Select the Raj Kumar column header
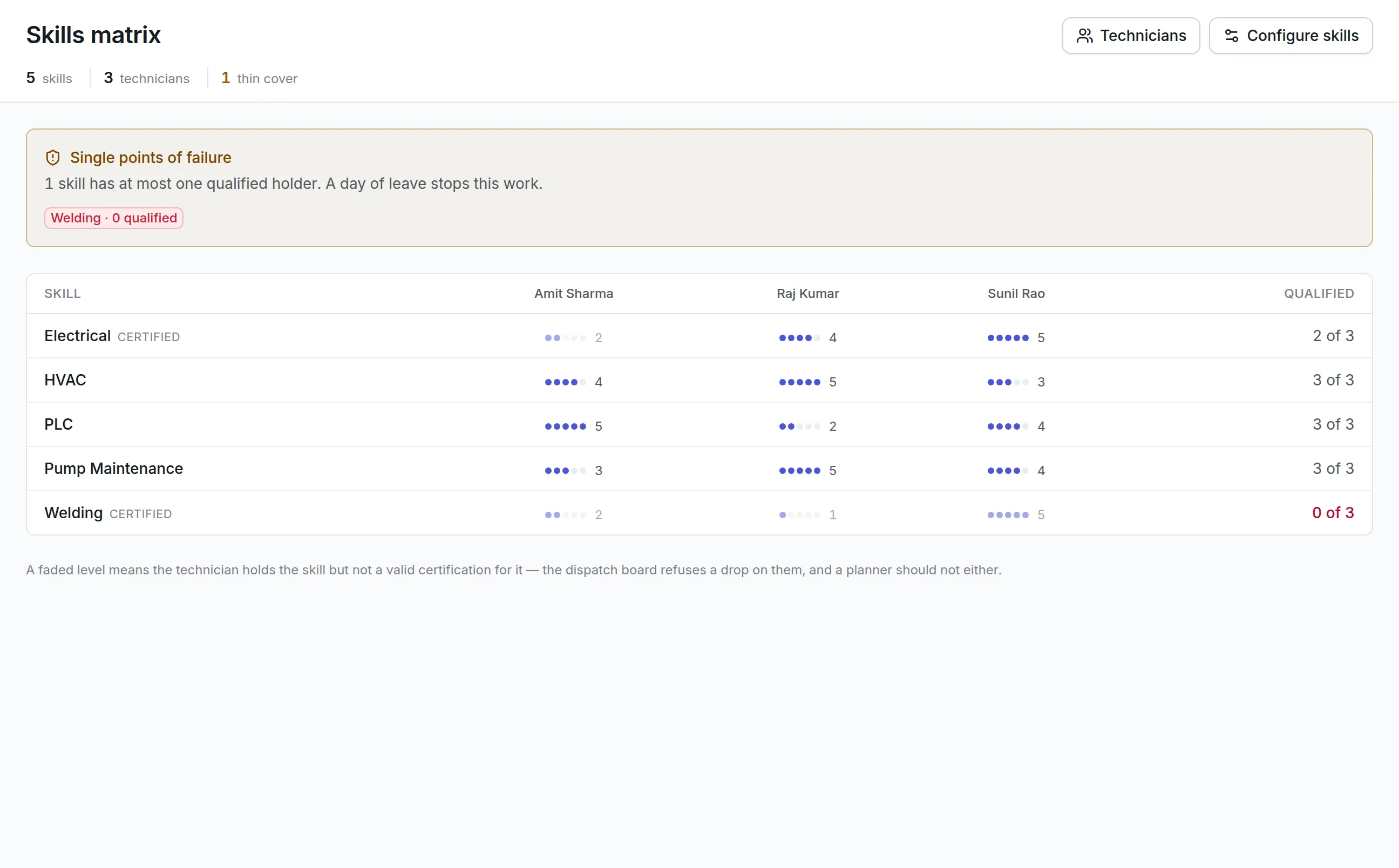Viewport: 1399px width, 868px height. (807, 293)
